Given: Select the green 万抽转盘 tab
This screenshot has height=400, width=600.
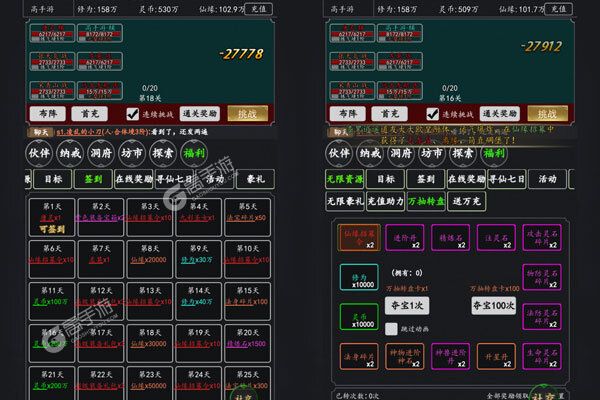Looking at the screenshot, I should [426, 201].
